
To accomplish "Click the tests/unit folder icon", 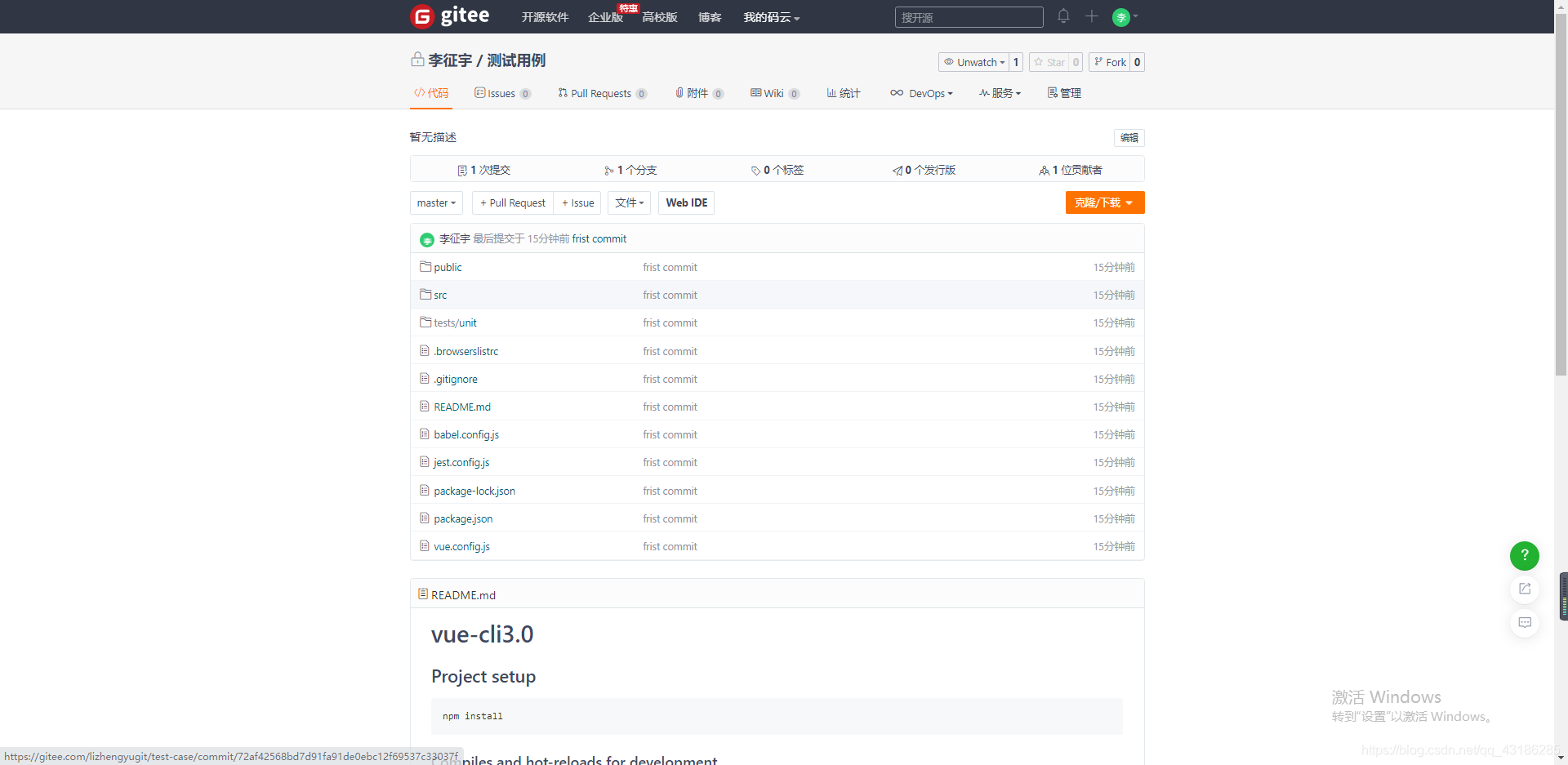I will [x=425, y=322].
